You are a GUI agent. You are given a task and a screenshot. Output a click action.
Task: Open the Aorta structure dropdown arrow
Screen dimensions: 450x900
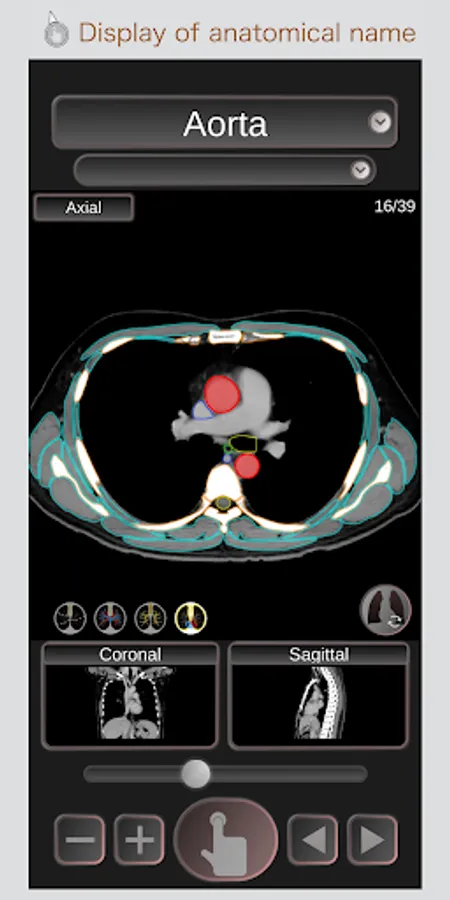click(x=379, y=122)
